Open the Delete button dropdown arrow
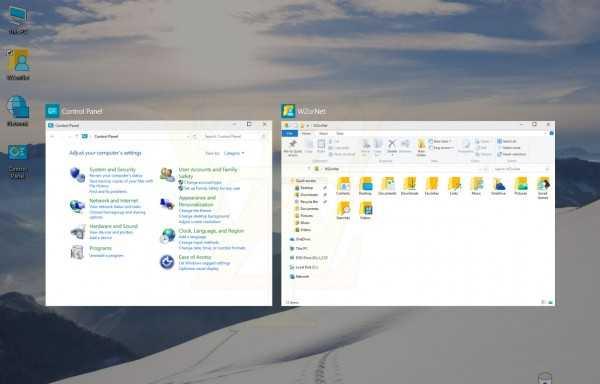 [x=392, y=155]
